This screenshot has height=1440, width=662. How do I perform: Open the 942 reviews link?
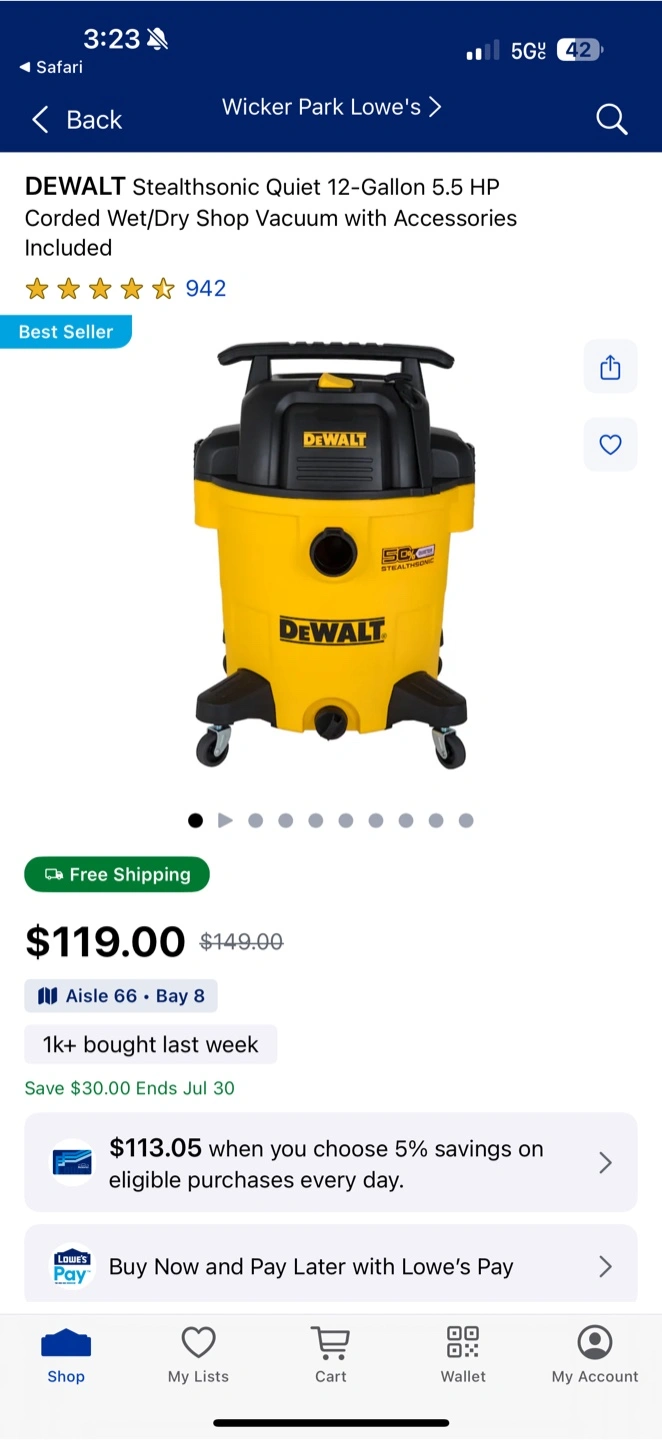[x=206, y=289]
